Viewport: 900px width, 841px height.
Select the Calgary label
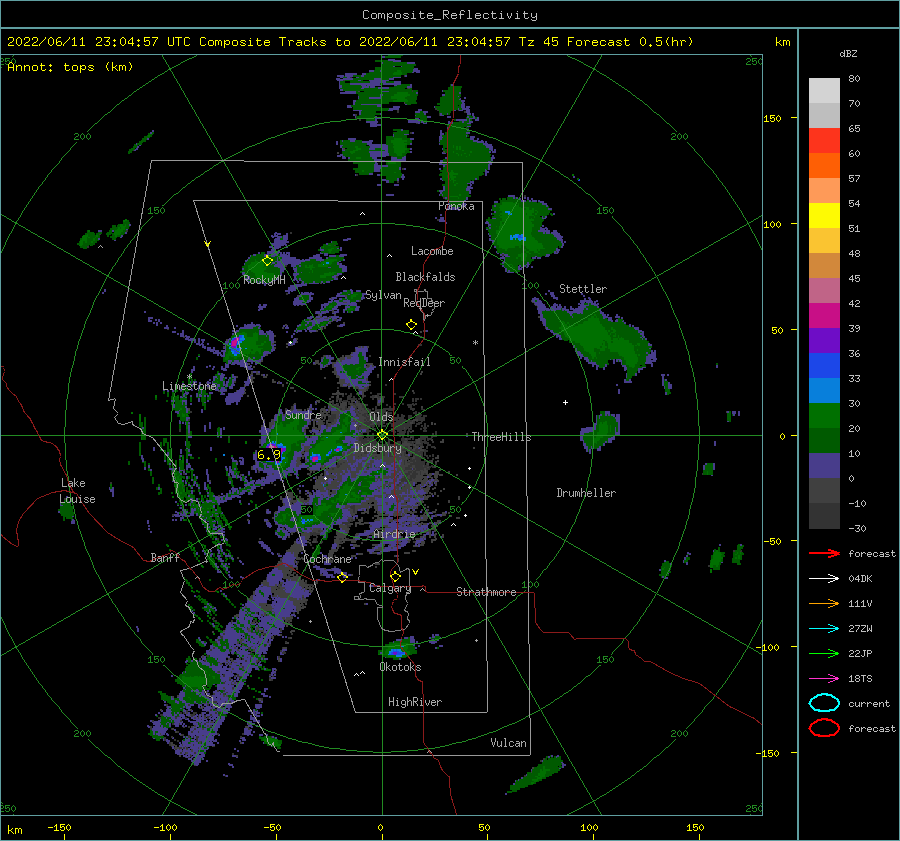click(390, 588)
